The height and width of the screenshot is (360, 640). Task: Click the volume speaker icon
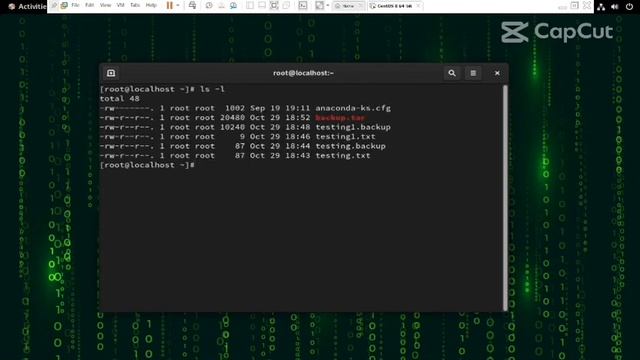coord(615,7)
